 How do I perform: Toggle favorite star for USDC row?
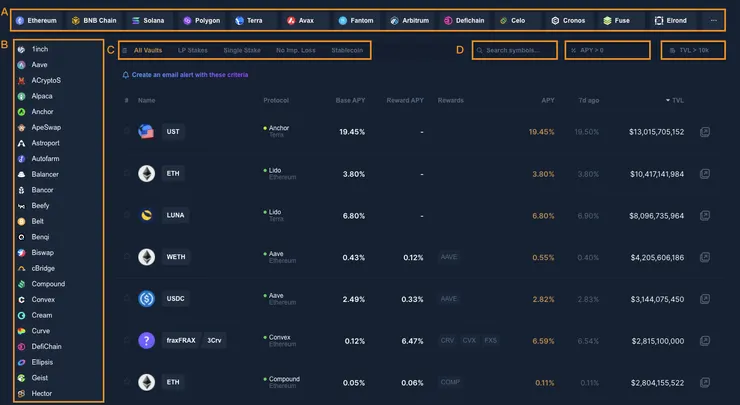point(126,298)
